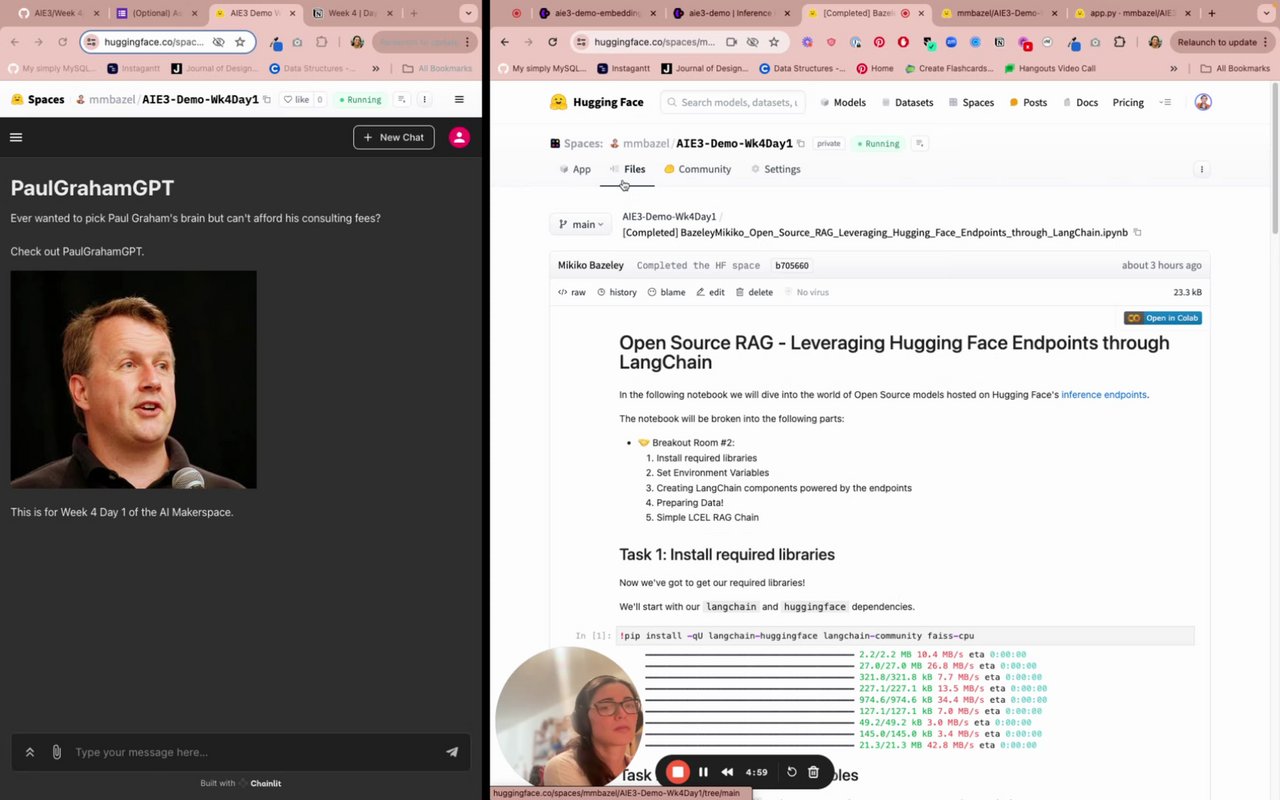Open the Hugging Face profile avatar menu

click(1203, 102)
